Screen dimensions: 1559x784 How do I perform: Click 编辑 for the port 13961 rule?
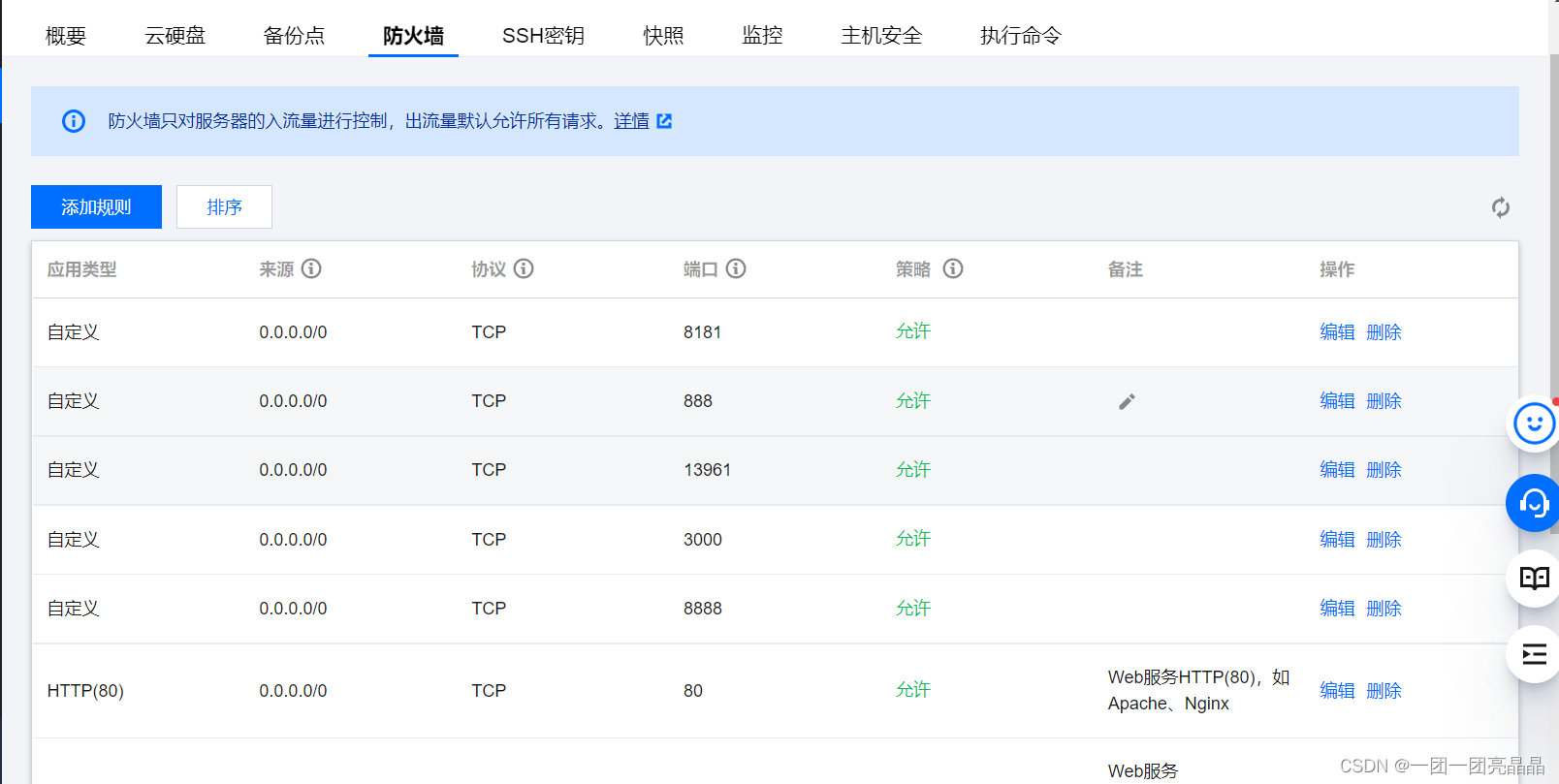click(x=1337, y=470)
